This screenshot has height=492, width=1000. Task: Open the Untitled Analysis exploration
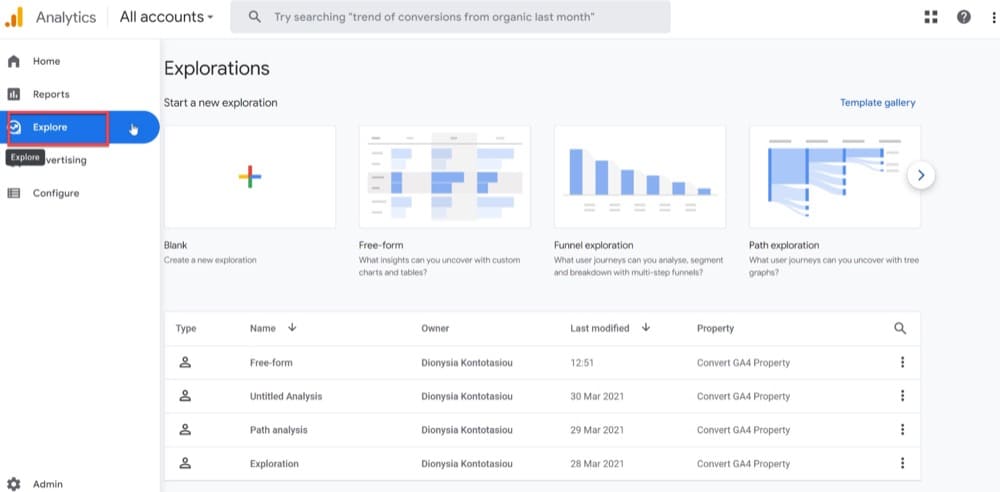pos(286,396)
